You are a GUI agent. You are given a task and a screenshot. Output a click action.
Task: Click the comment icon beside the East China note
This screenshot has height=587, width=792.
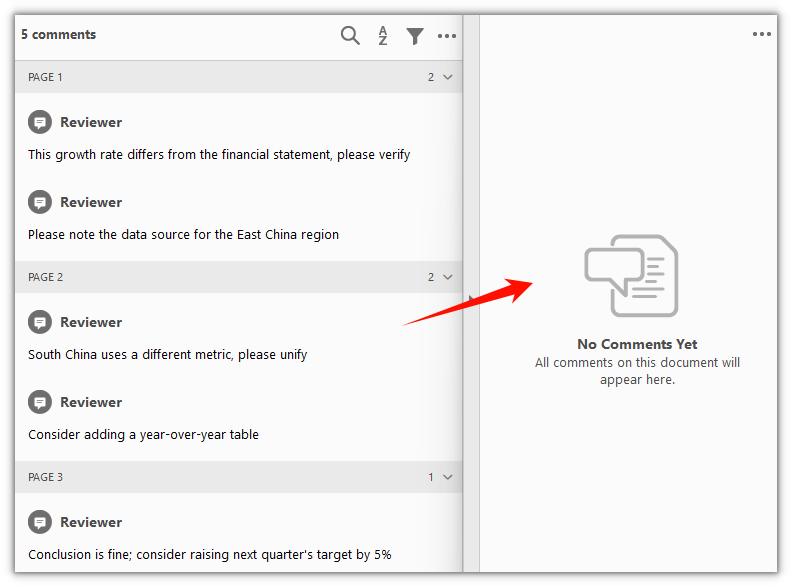point(40,202)
